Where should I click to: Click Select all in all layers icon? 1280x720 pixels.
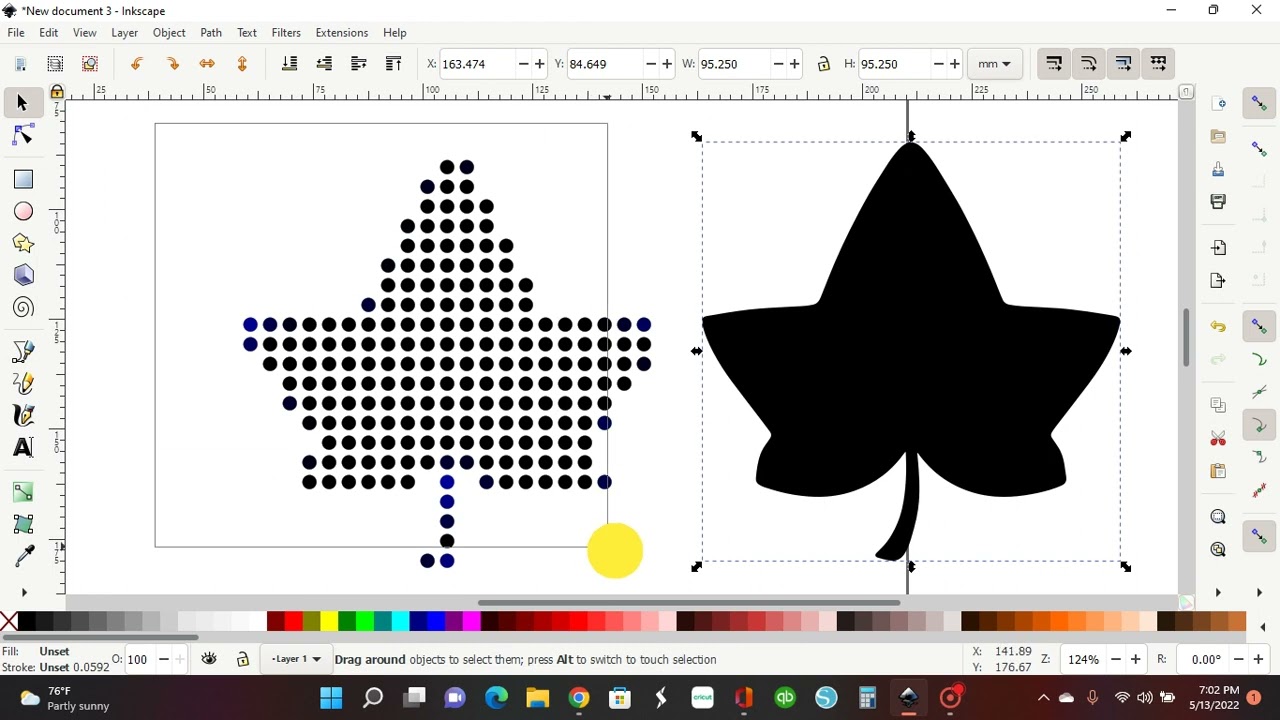tap(55, 64)
